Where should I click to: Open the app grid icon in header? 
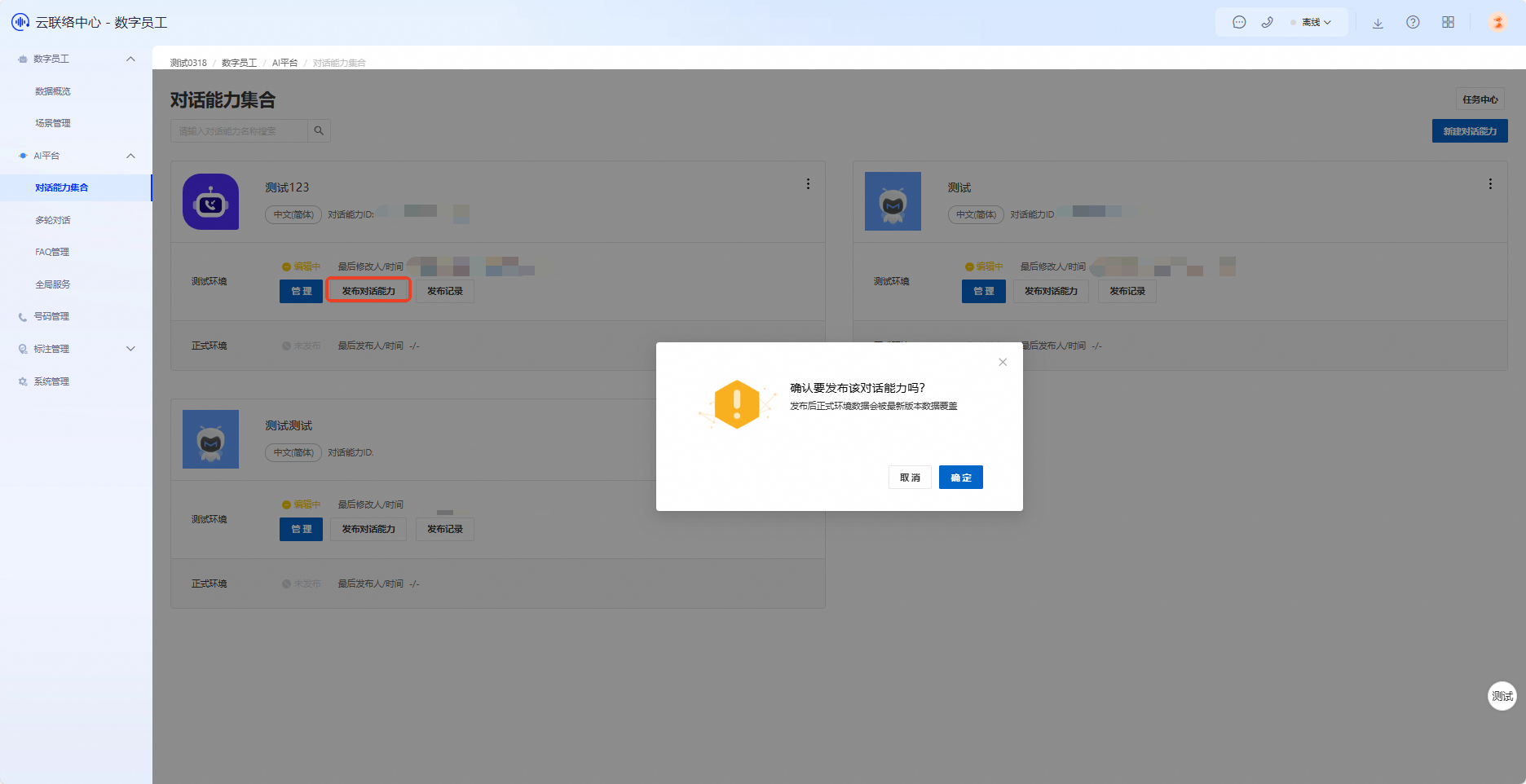(x=1448, y=23)
